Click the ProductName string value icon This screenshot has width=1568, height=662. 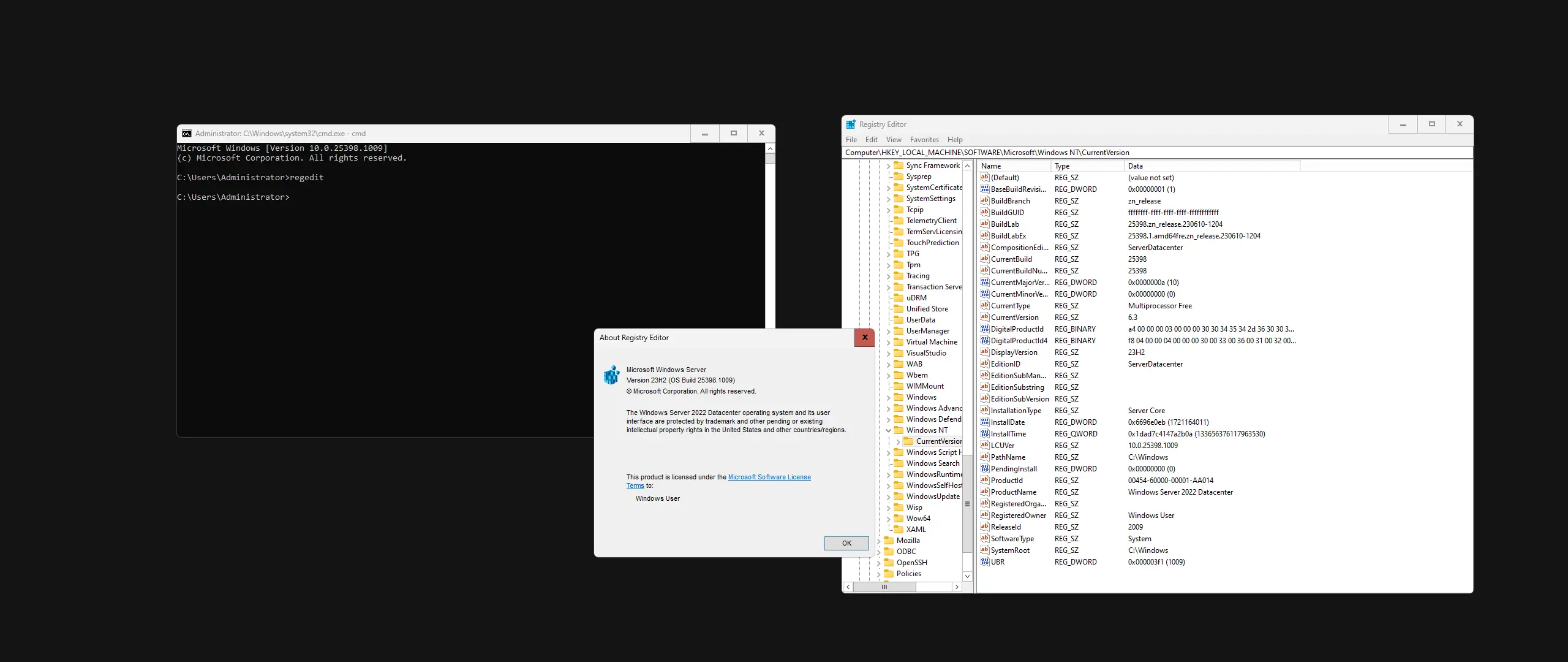985,492
